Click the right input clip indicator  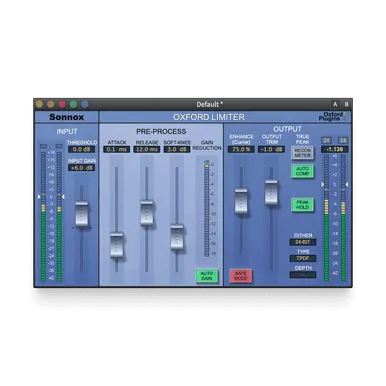[x=59, y=146]
